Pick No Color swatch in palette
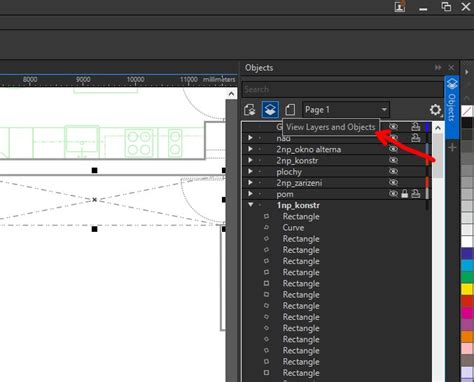This screenshot has width=474, height=382. [x=467, y=111]
